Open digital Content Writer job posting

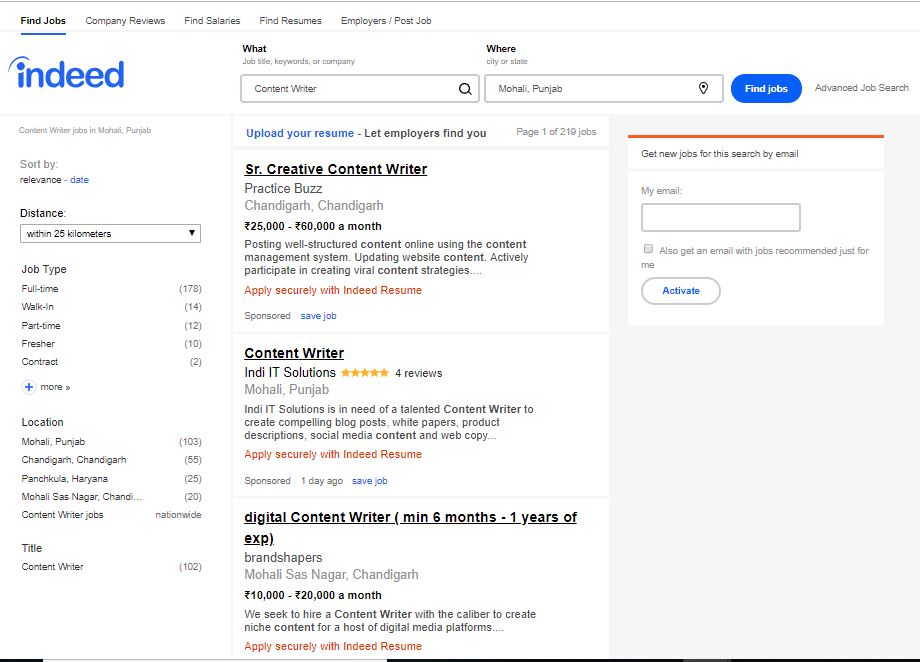pyautogui.click(x=410, y=527)
